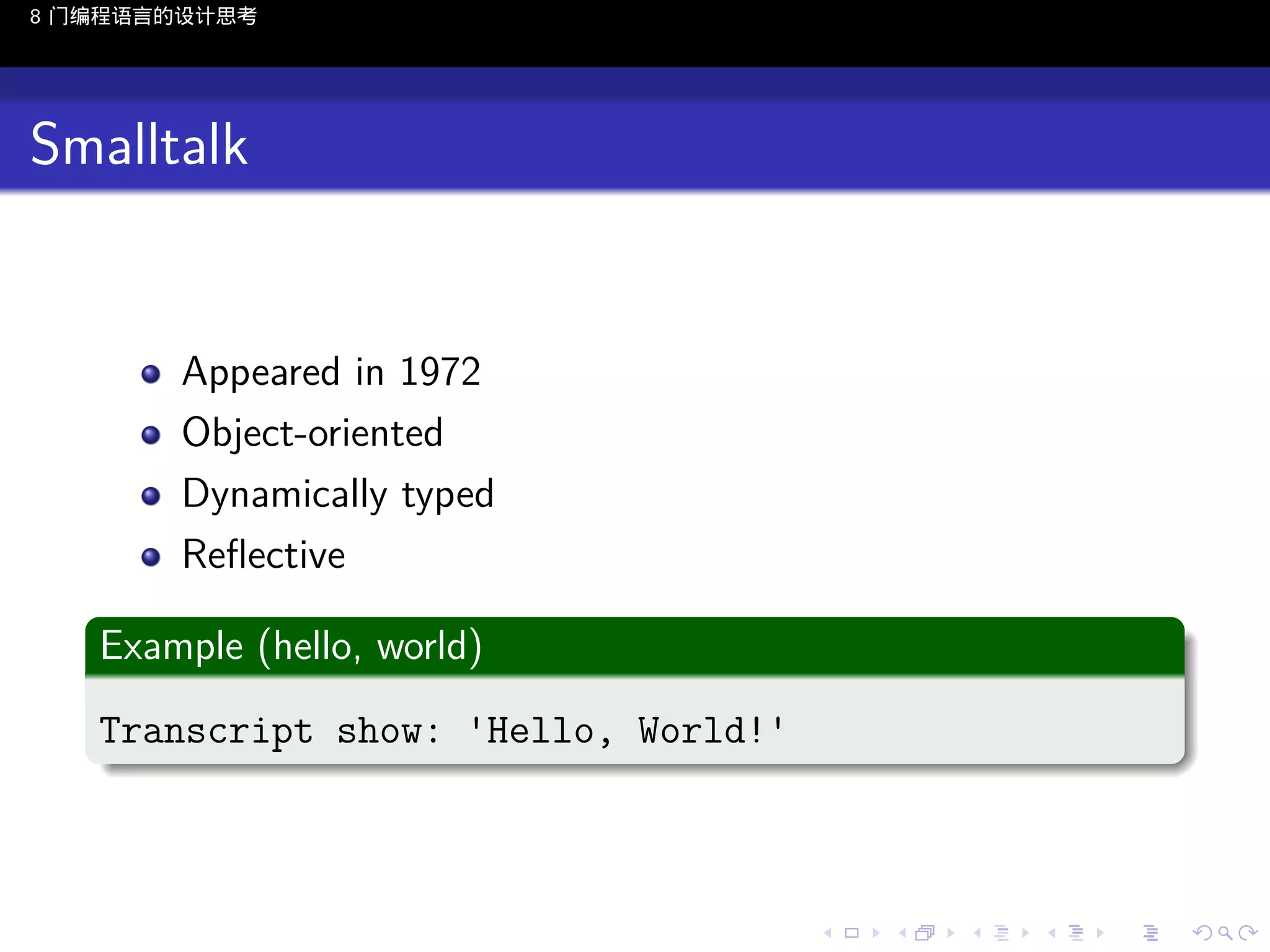Click the slide rectangle icon in navigation bar
This screenshot has height=952, width=1270.
pyautogui.click(x=852, y=933)
